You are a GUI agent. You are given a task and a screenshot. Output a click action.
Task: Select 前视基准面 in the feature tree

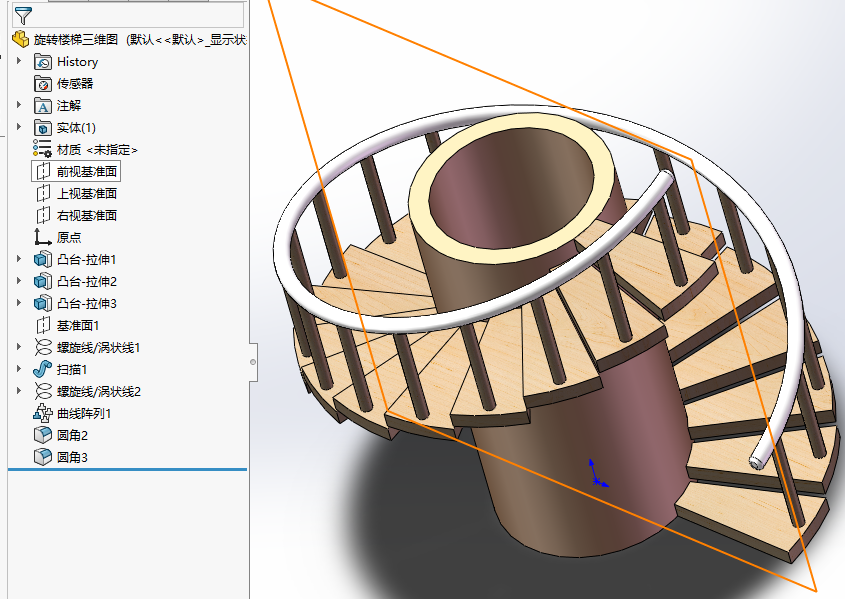point(86,172)
